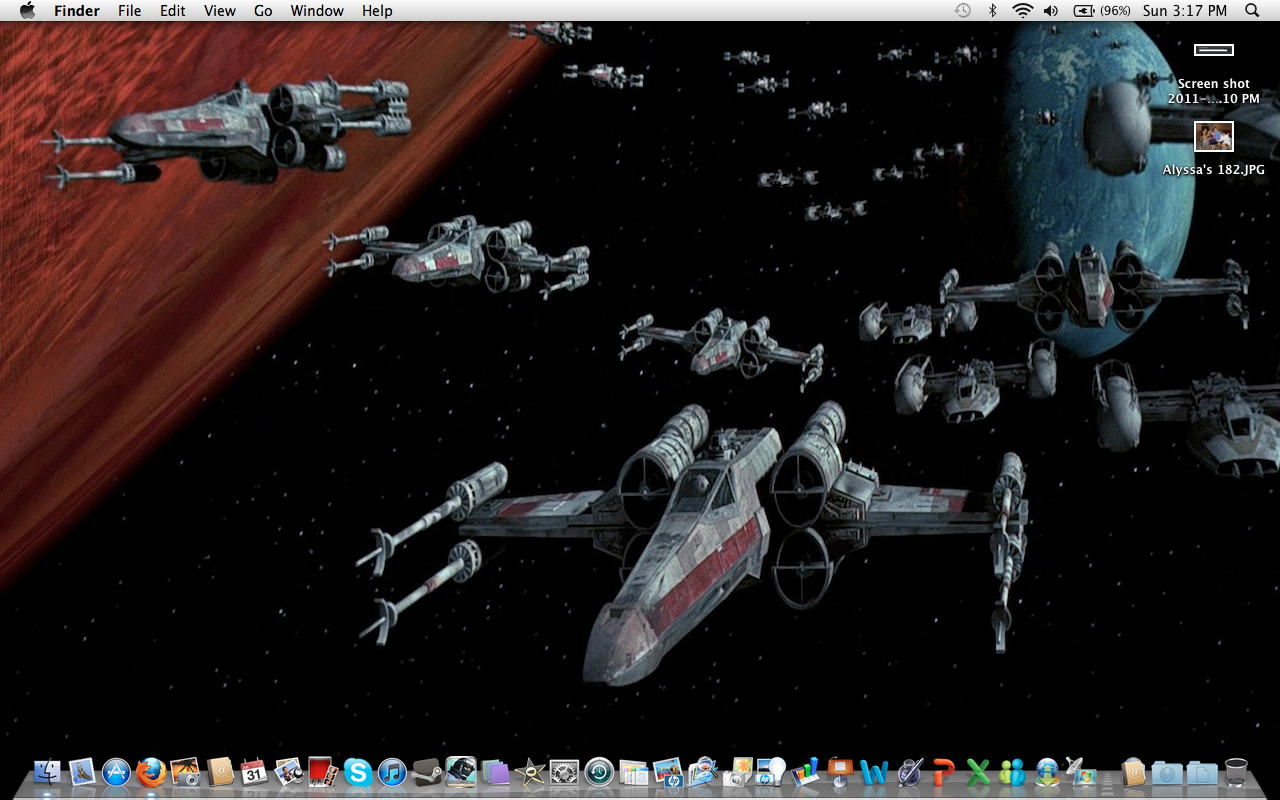Viewport: 1280px width, 800px height.
Task: Open the Wi-Fi status menu
Action: click(x=1022, y=11)
